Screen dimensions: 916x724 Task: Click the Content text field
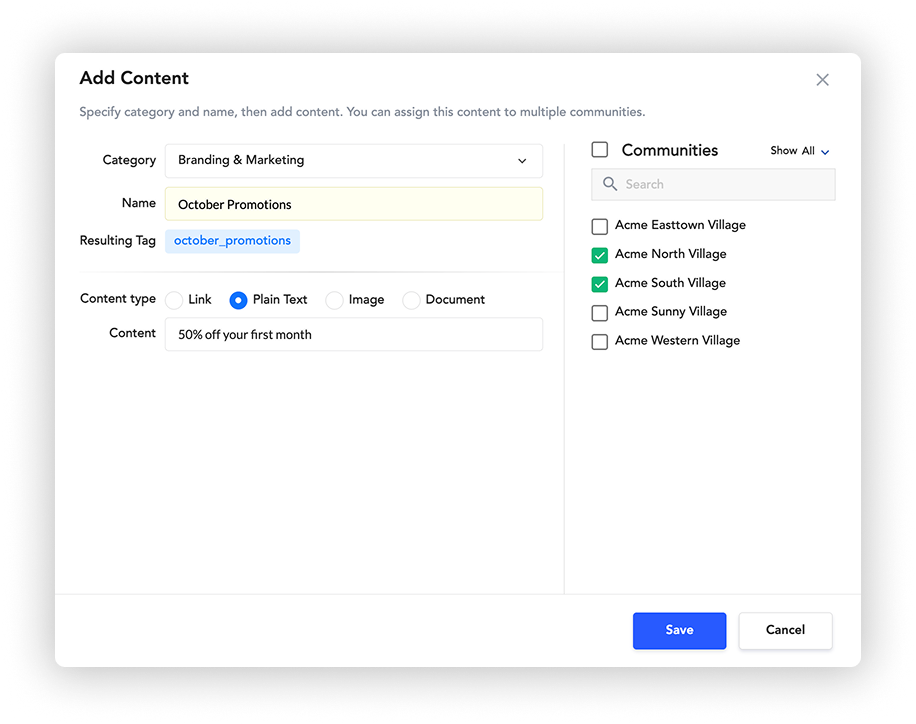click(x=353, y=334)
